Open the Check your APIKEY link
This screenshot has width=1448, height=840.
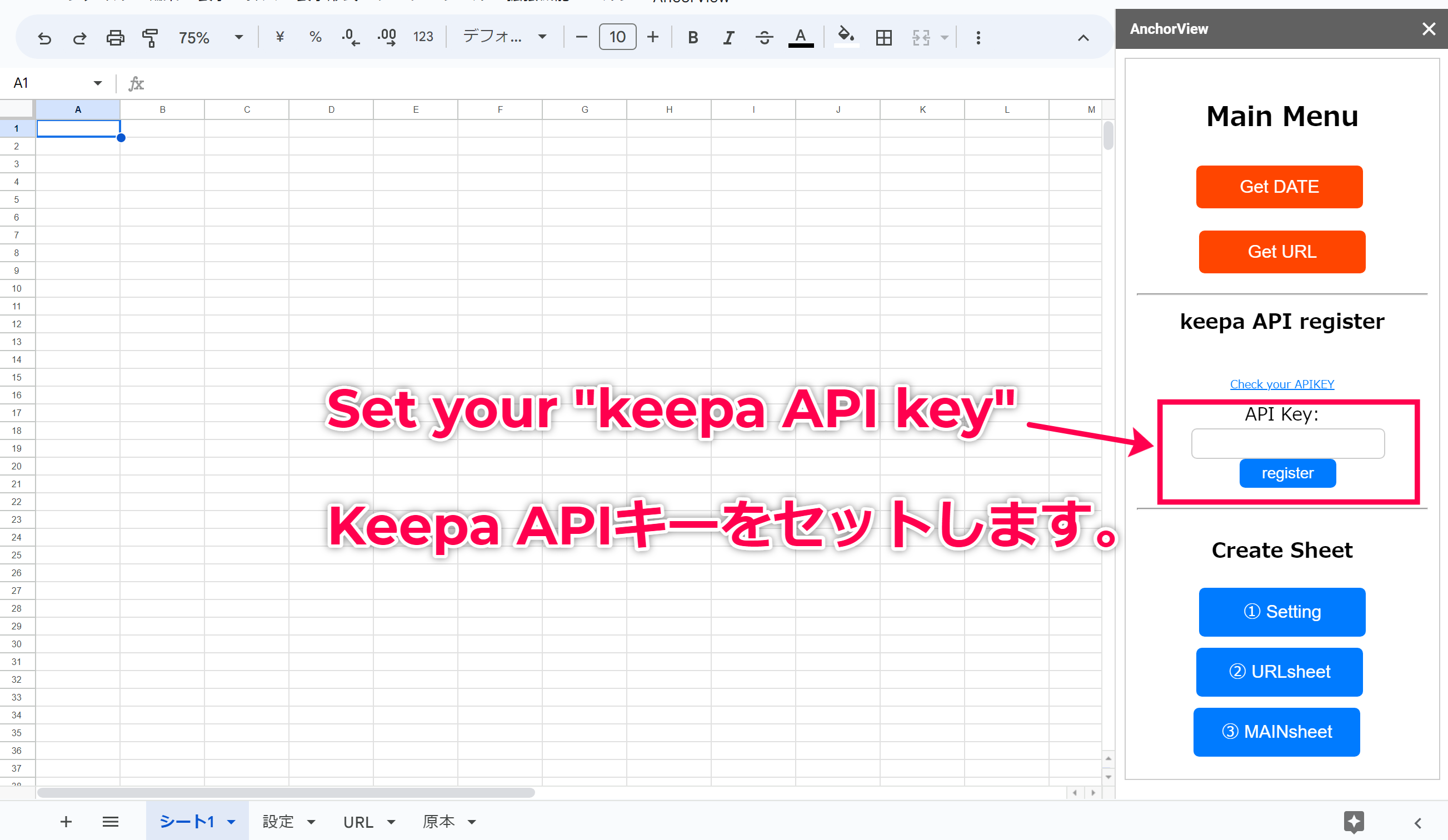click(1282, 384)
